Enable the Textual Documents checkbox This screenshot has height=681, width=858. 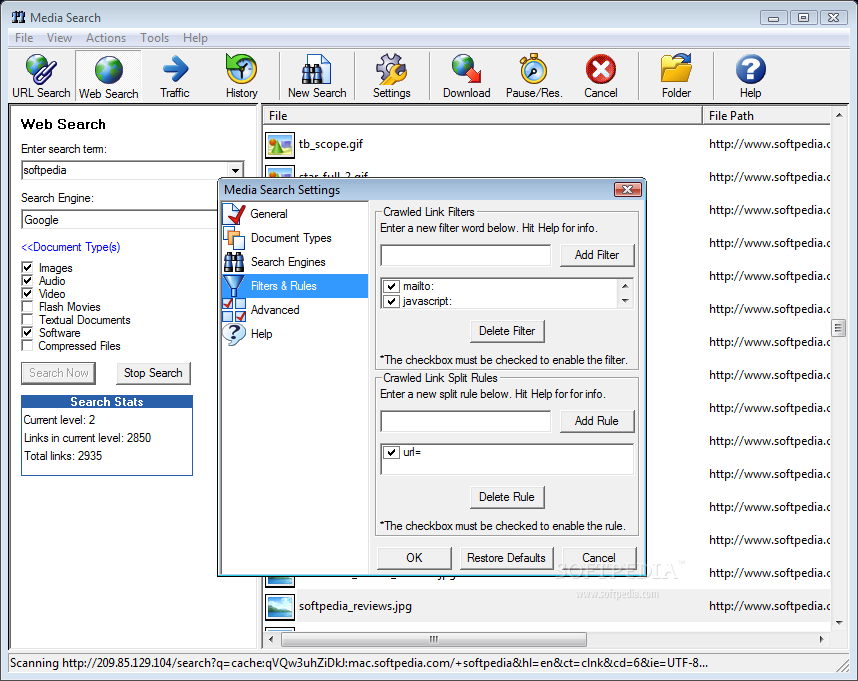coord(27,319)
